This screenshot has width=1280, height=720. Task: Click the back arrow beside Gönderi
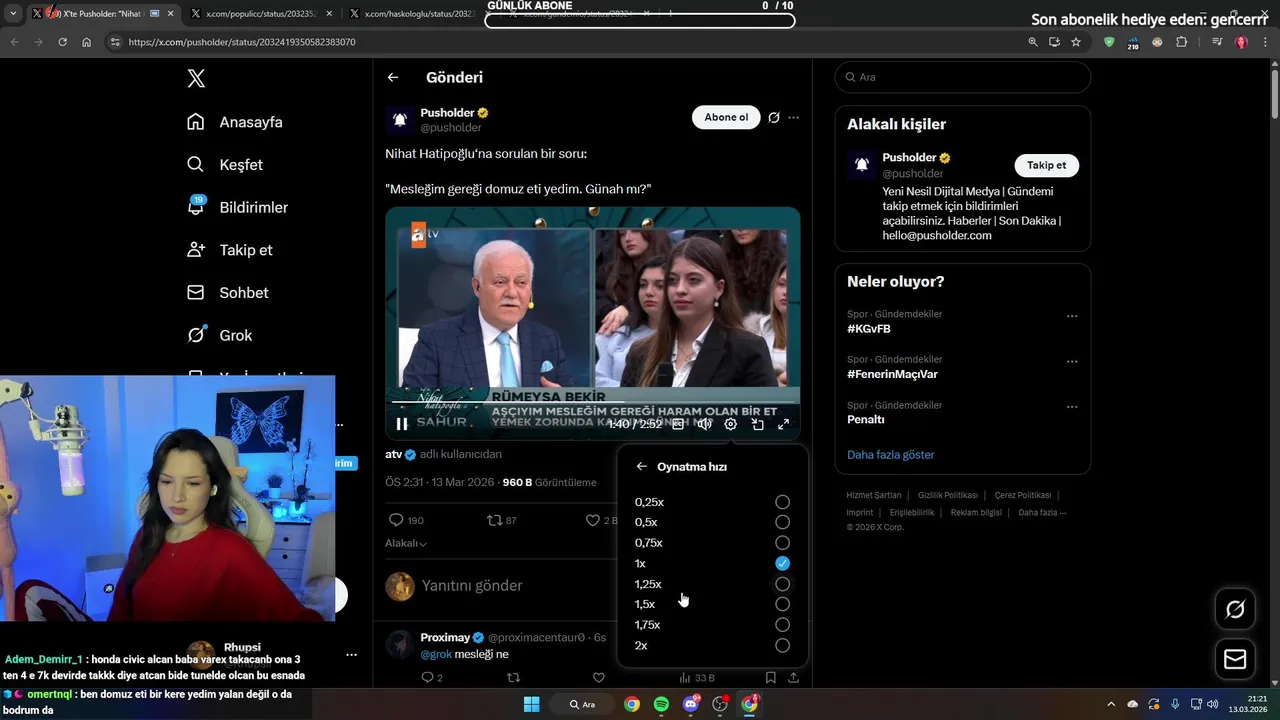[393, 77]
